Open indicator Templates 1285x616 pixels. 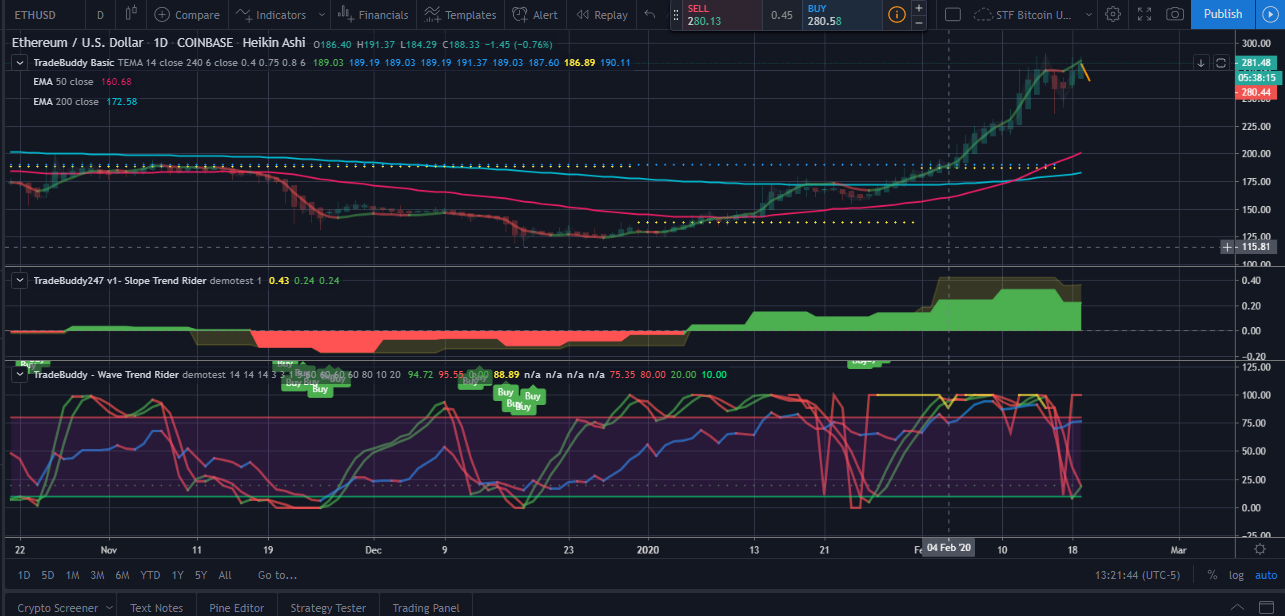tap(460, 15)
